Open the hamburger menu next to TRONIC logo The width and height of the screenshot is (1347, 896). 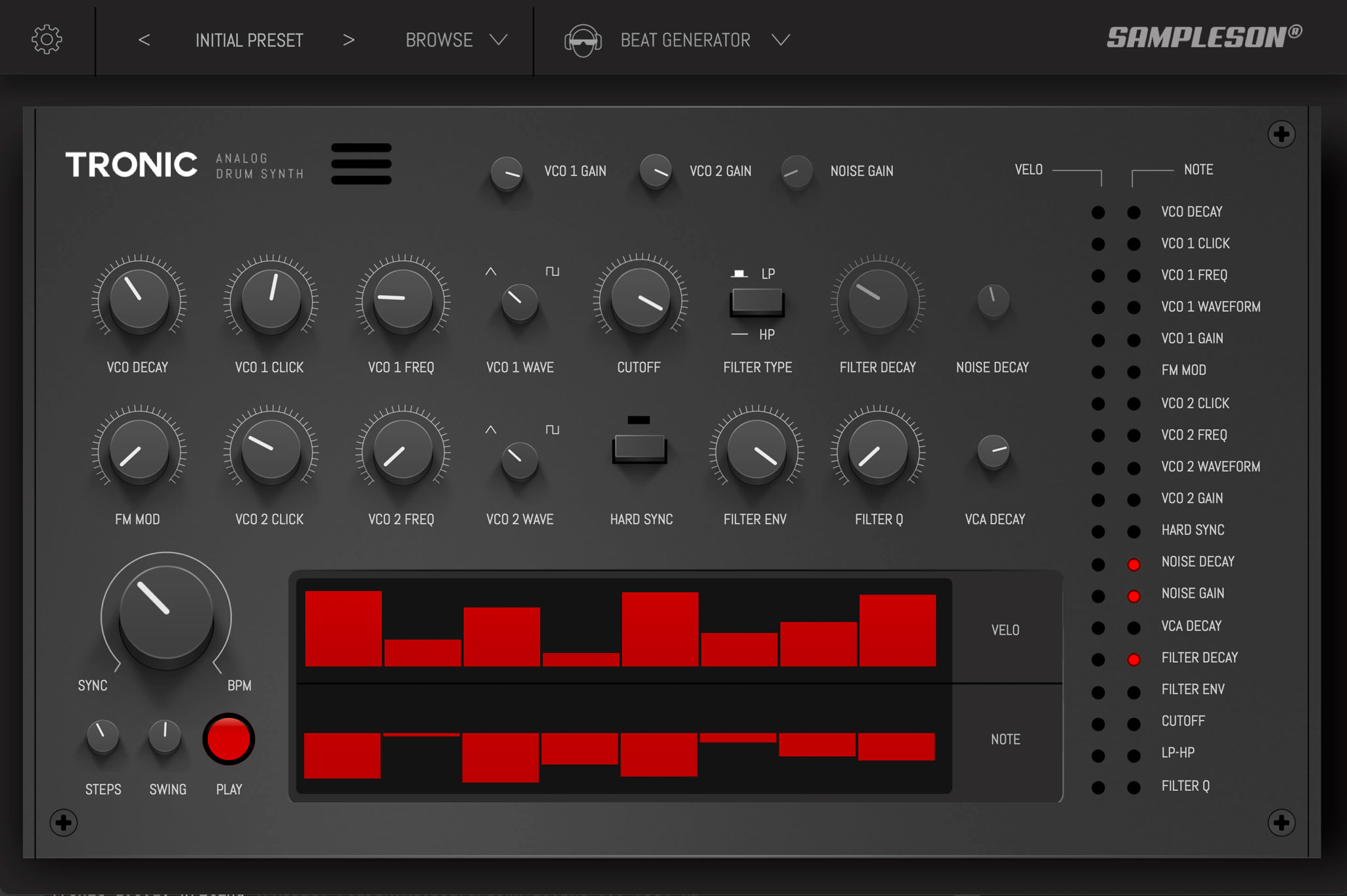(x=361, y=164)
